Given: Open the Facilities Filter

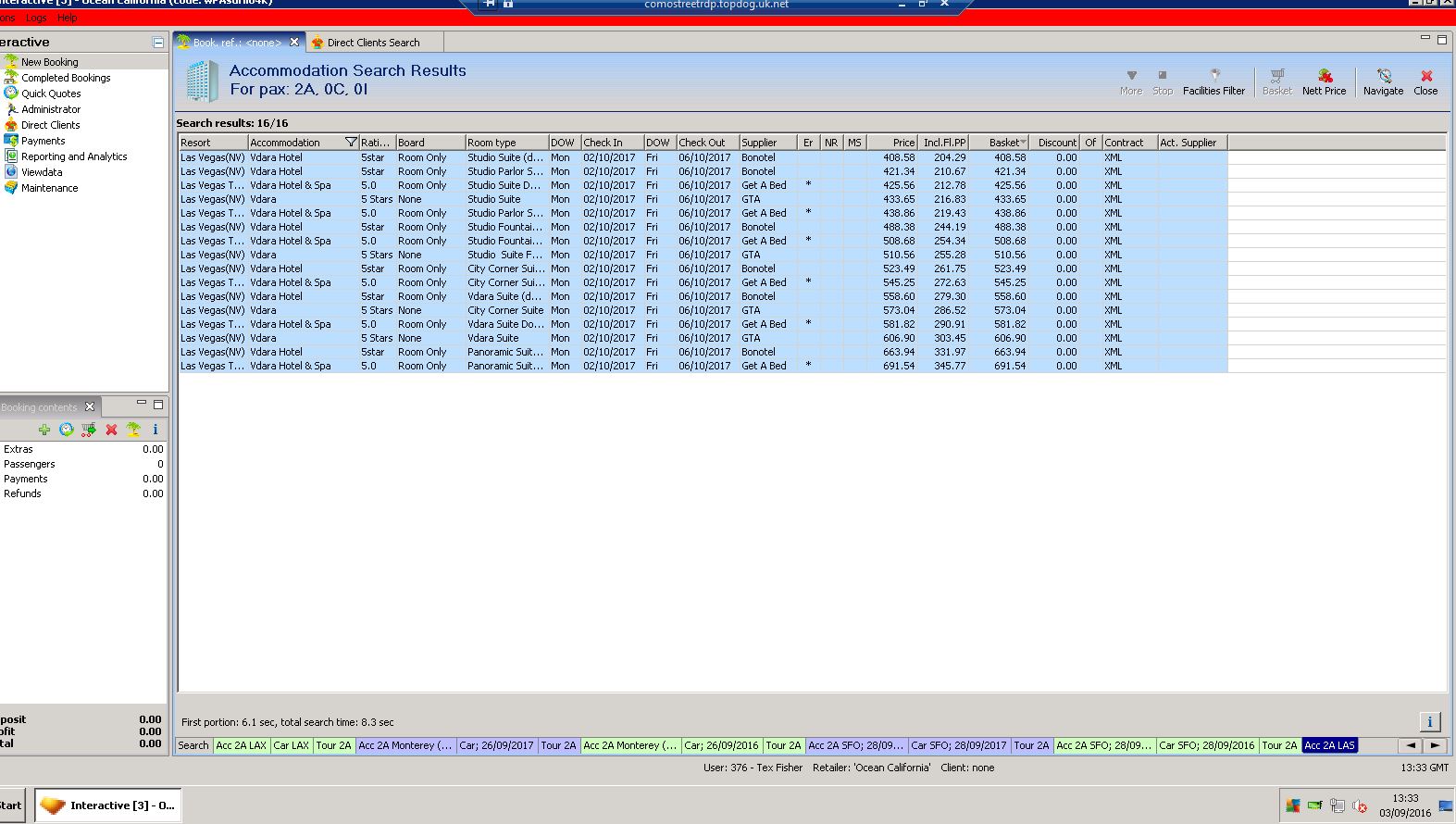Looking at the screenshot, I should point(1213,82).
